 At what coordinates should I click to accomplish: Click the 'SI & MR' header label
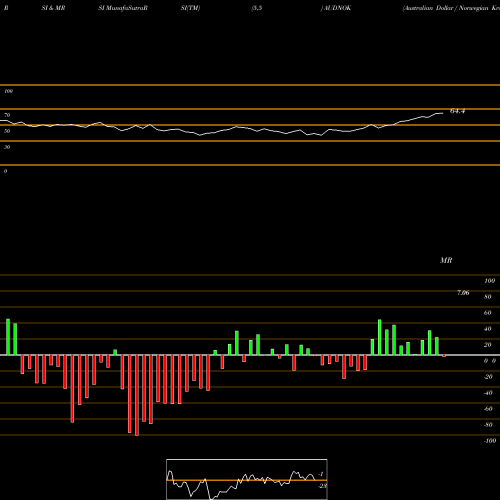[x=53, y=8]
